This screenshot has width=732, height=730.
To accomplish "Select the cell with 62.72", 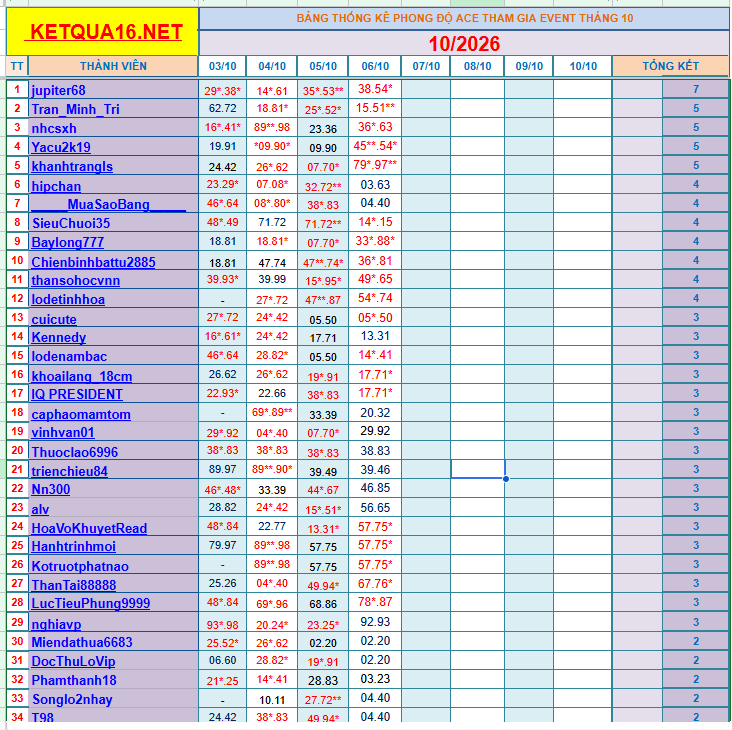I will click(x=222, y=108).
